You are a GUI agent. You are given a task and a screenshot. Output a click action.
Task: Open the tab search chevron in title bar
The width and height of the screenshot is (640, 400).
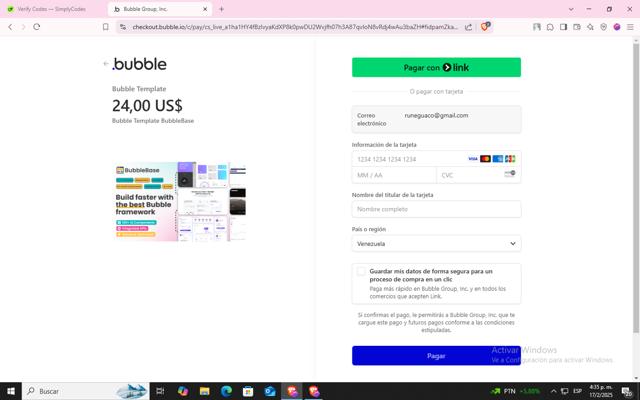571,9
